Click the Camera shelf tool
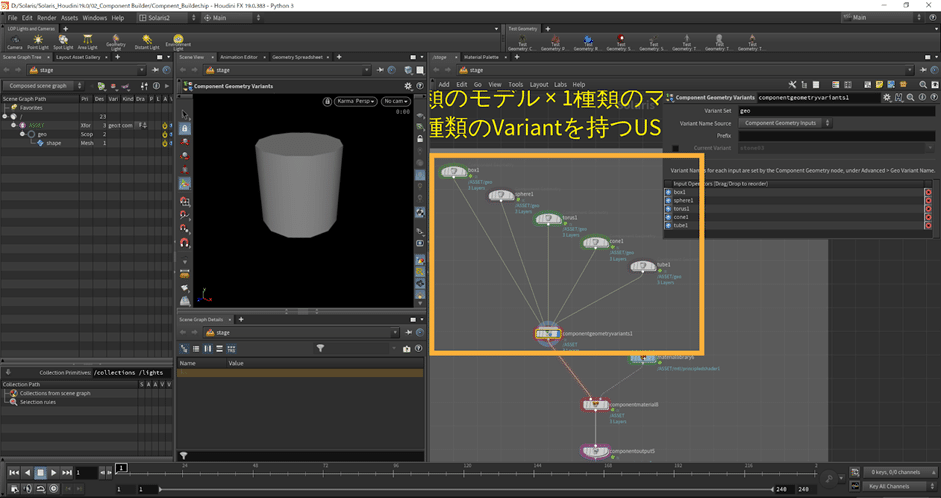 pos(15,42)
